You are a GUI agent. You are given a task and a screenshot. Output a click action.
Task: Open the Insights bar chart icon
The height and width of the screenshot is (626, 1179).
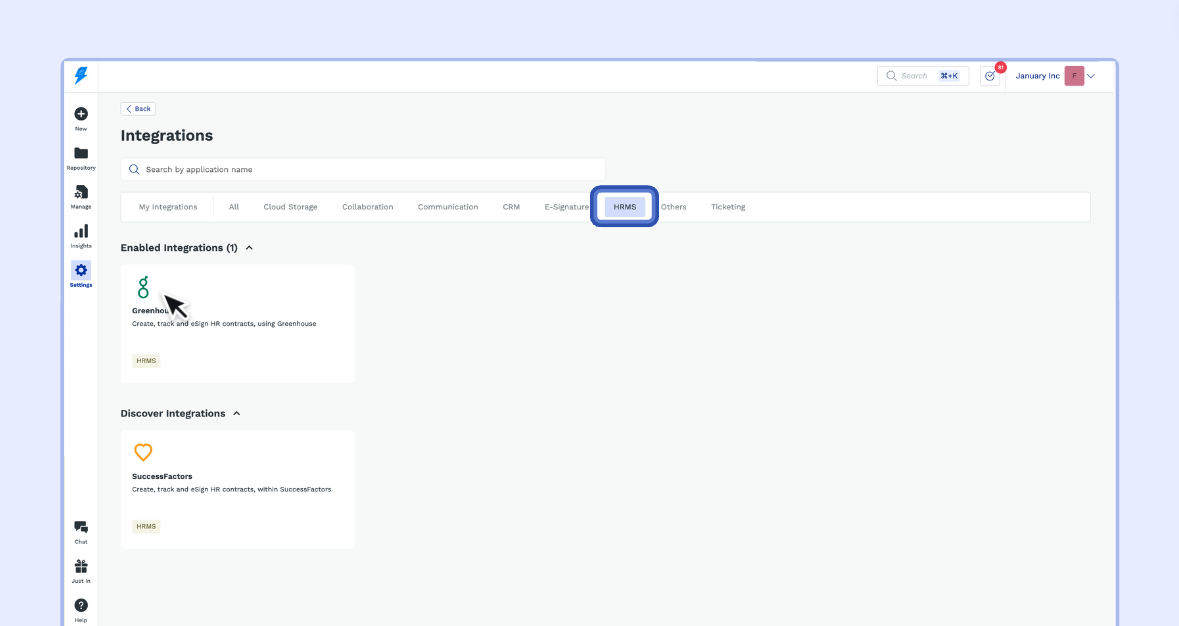click(x=81, y=232)
